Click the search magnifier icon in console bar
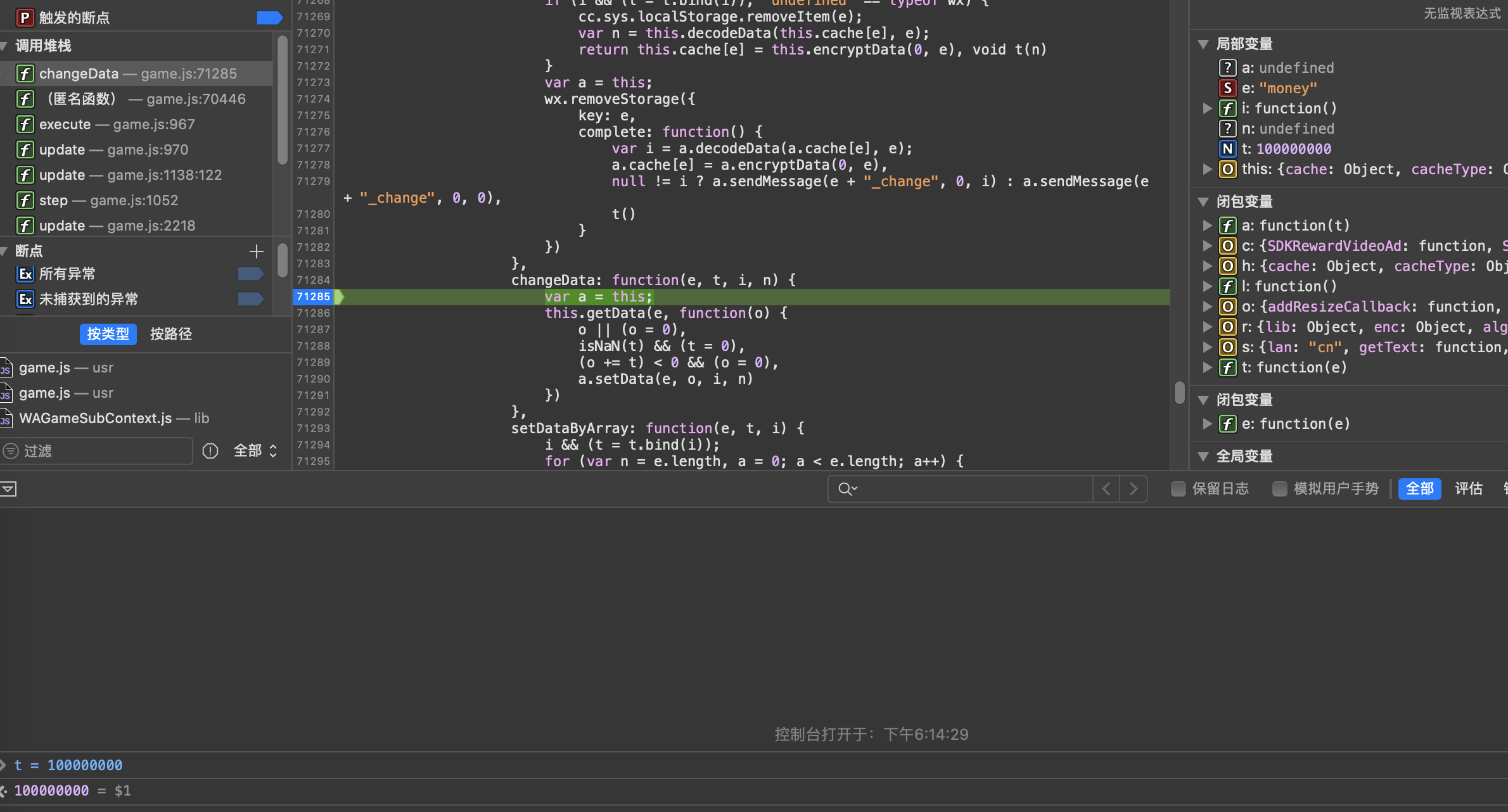Screen dimensions: 1508x812 point(847,488)
